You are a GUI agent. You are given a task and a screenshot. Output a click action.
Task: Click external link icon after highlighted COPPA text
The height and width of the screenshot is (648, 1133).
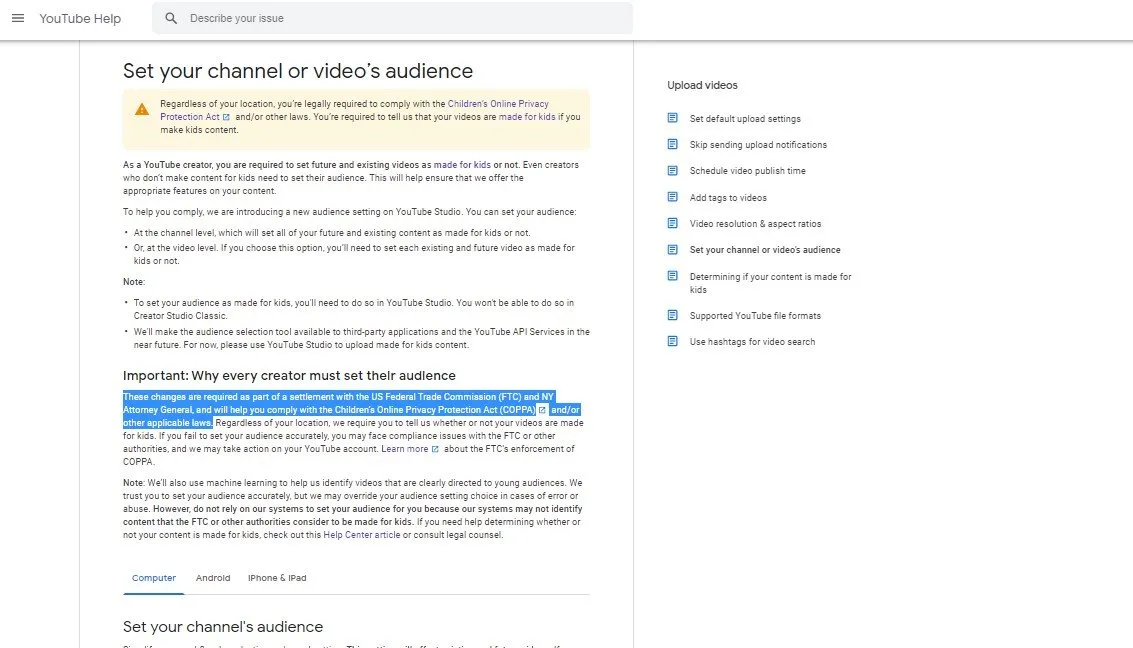click(x=542, y=410)
